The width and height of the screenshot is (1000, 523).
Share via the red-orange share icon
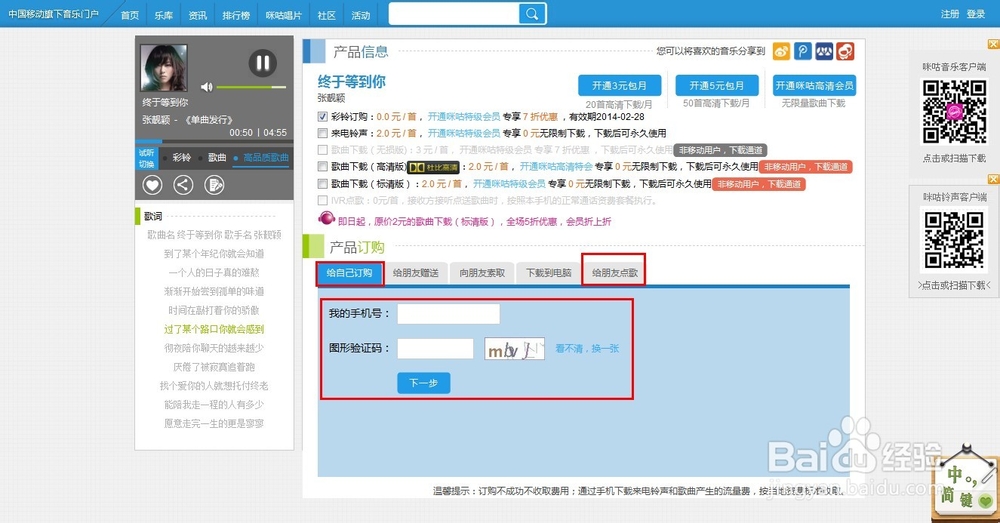pos(846,52)
